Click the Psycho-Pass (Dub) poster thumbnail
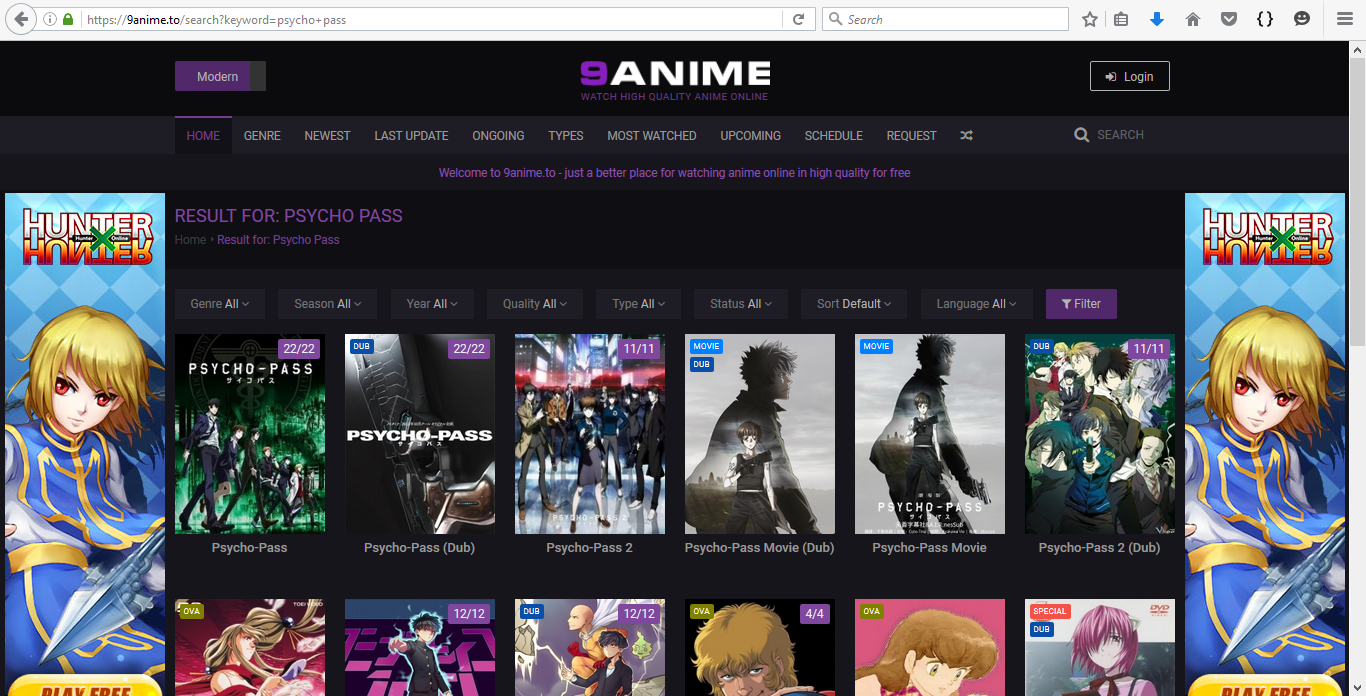Screen dimensions: 1366x696 420,434
